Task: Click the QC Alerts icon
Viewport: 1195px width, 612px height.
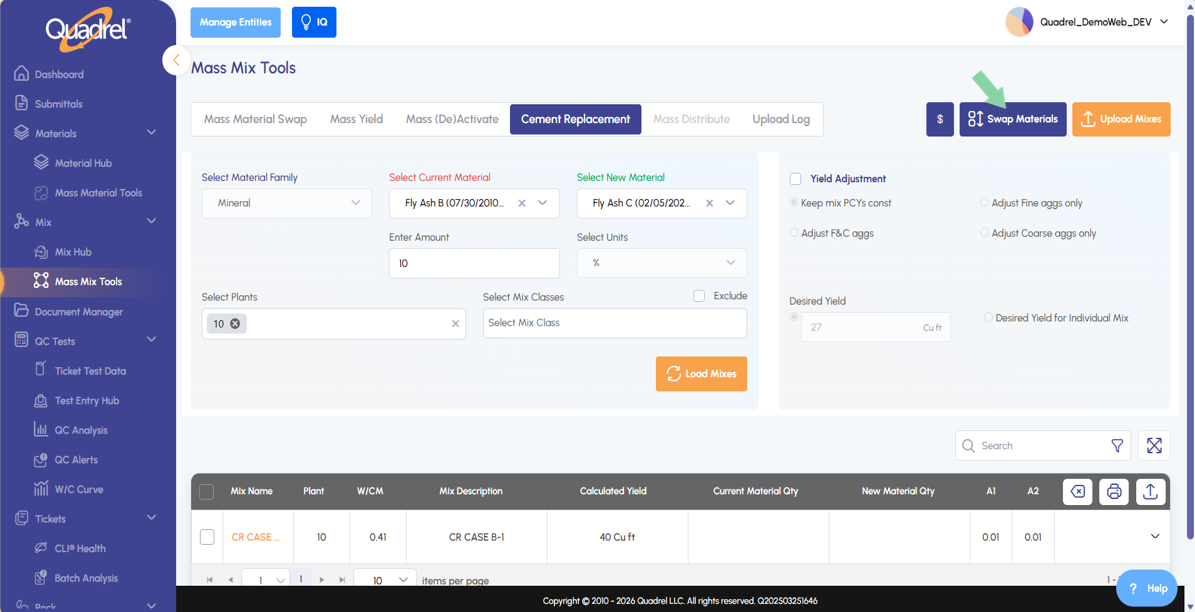Action: pyautogui.click(x=41, y=460)
